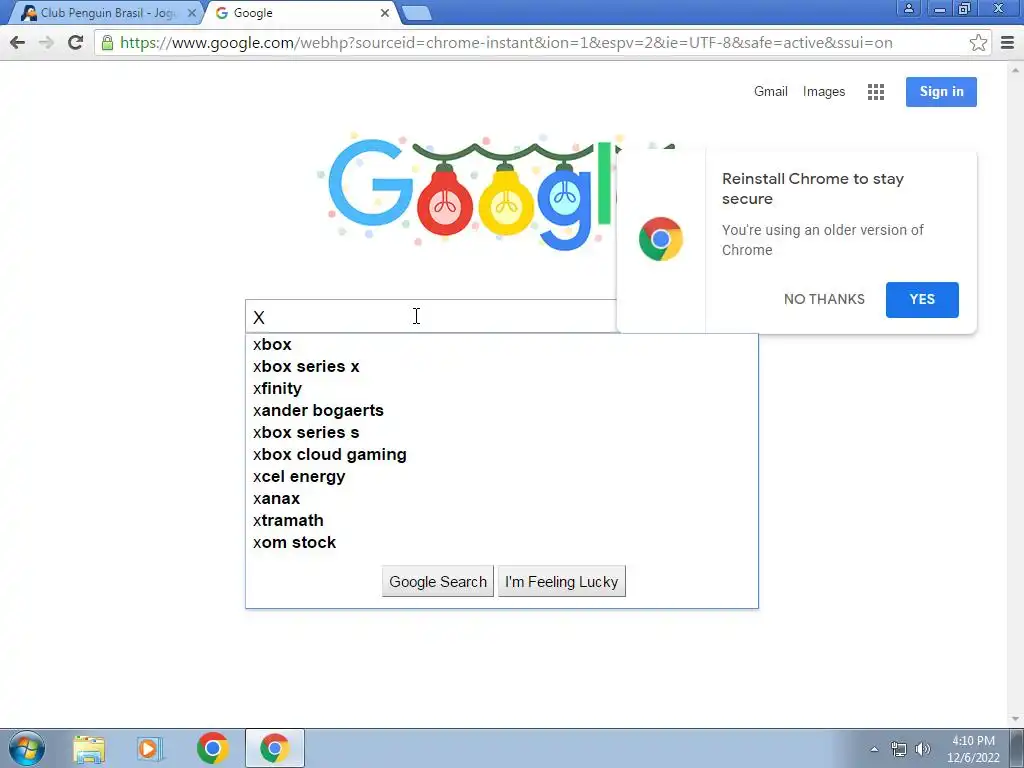Select the 'xbox series s' suggestion

click(502, 432)
